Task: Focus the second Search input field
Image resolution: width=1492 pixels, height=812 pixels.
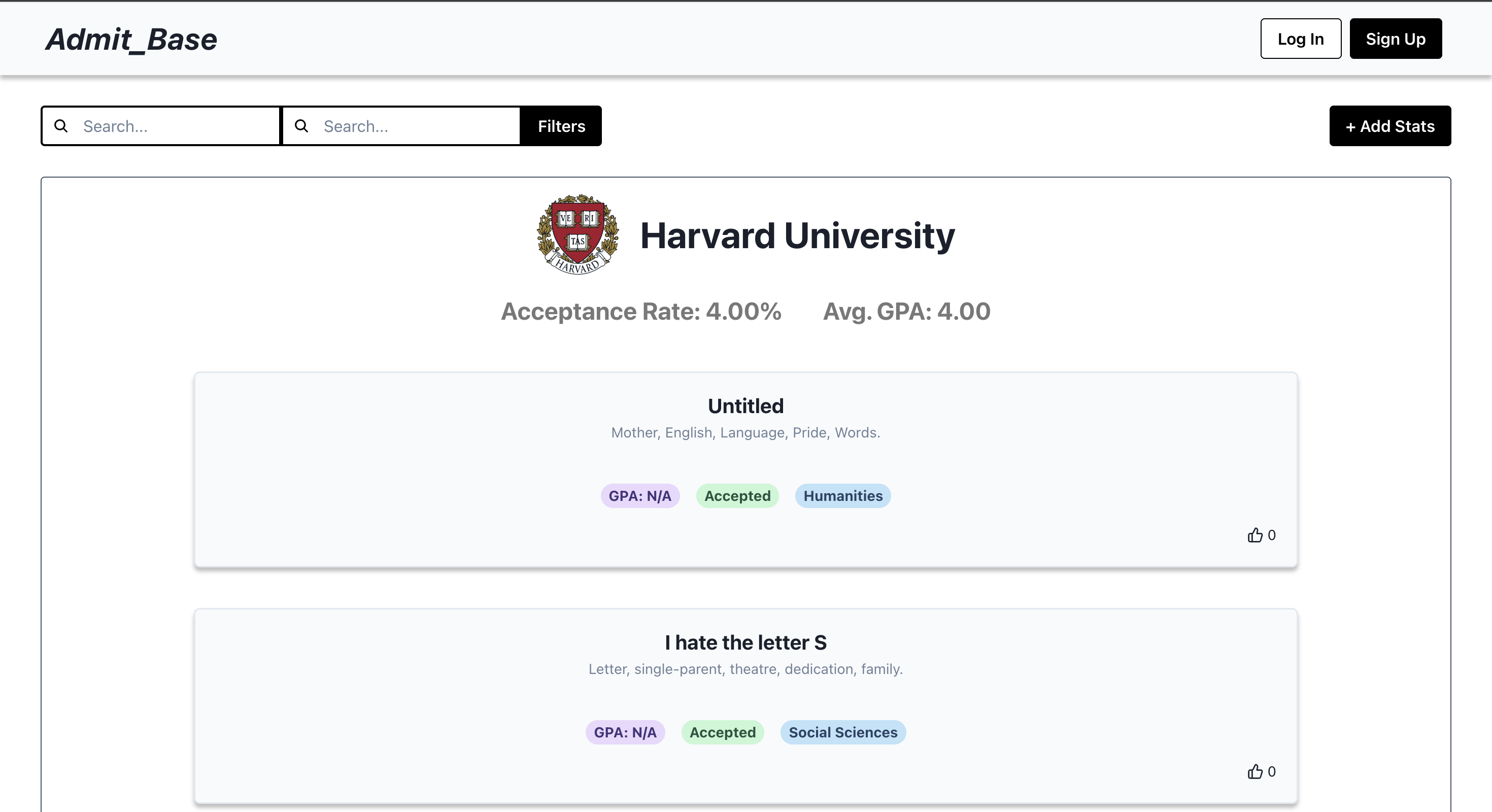Action: coord(414,126)
